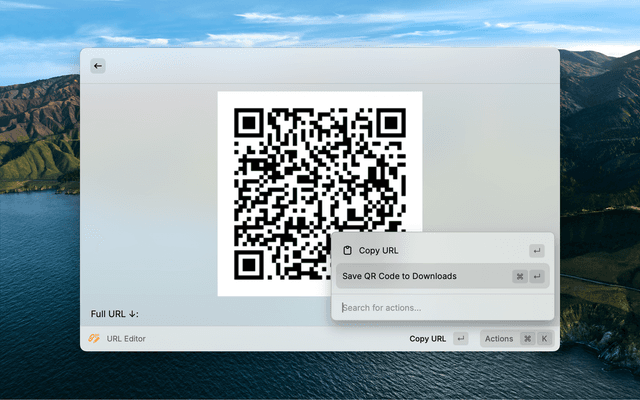Focus the Search for actions field

click(440, 308)
